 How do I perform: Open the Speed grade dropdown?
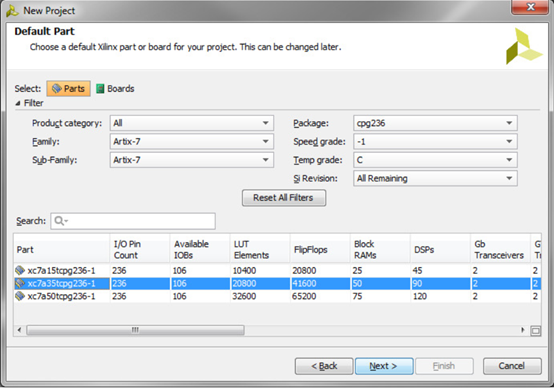(435, 141)
